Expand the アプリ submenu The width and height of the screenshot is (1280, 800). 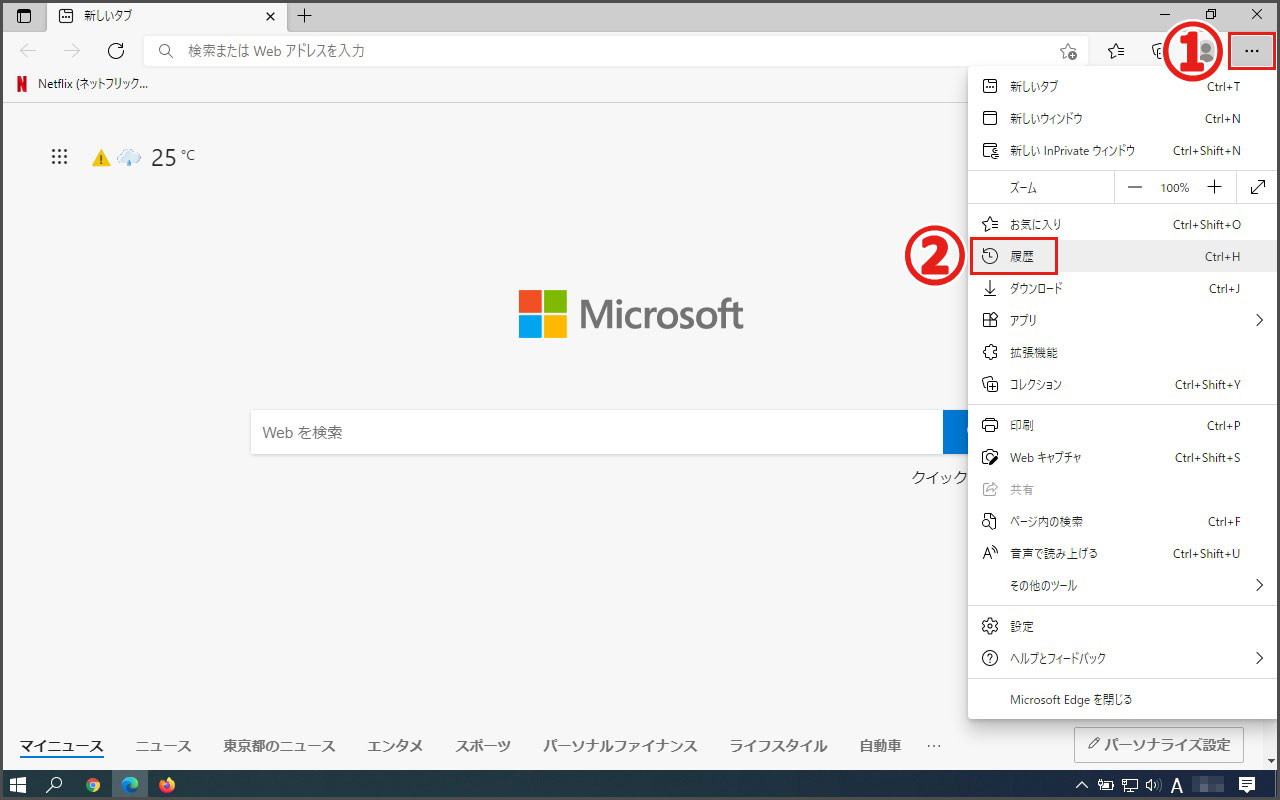pyautogui.click(x=1120, y=320)
